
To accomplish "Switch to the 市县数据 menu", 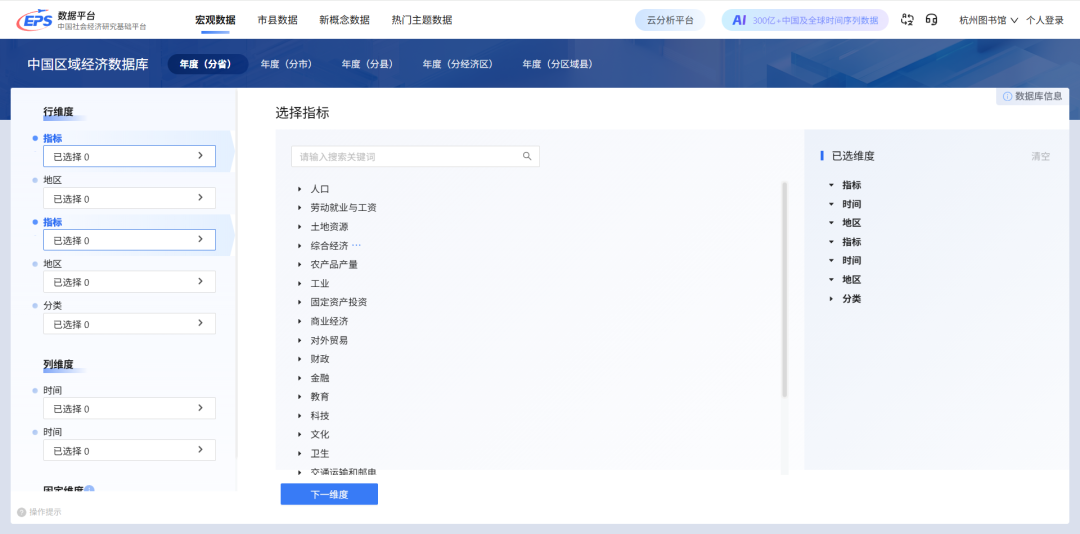I will 277,20.
